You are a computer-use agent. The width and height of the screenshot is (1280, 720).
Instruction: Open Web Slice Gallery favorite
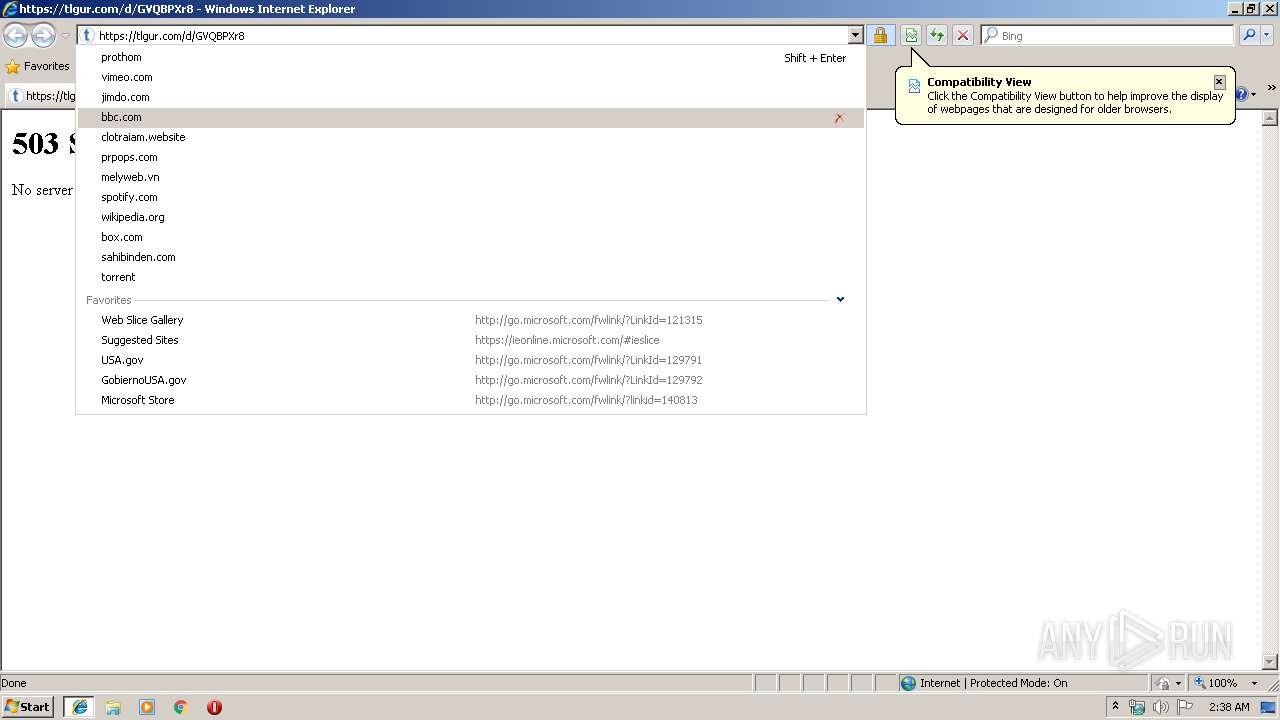pos(471,320)
